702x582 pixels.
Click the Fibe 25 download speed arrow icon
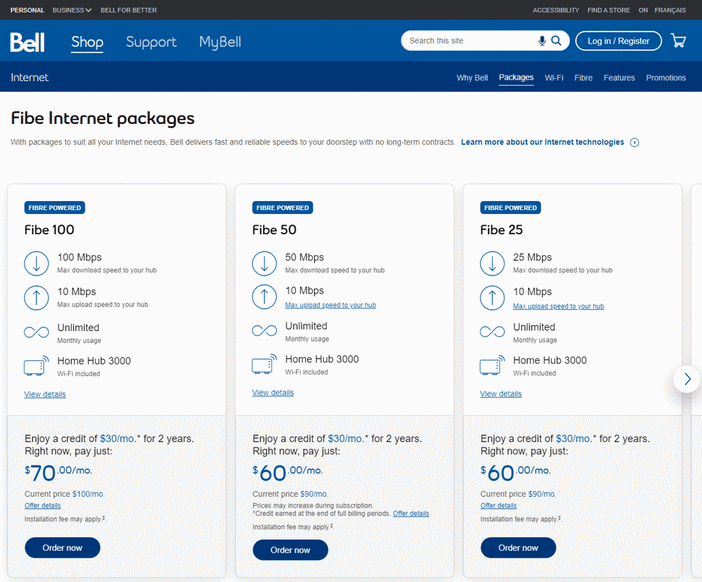click(492, 263)
